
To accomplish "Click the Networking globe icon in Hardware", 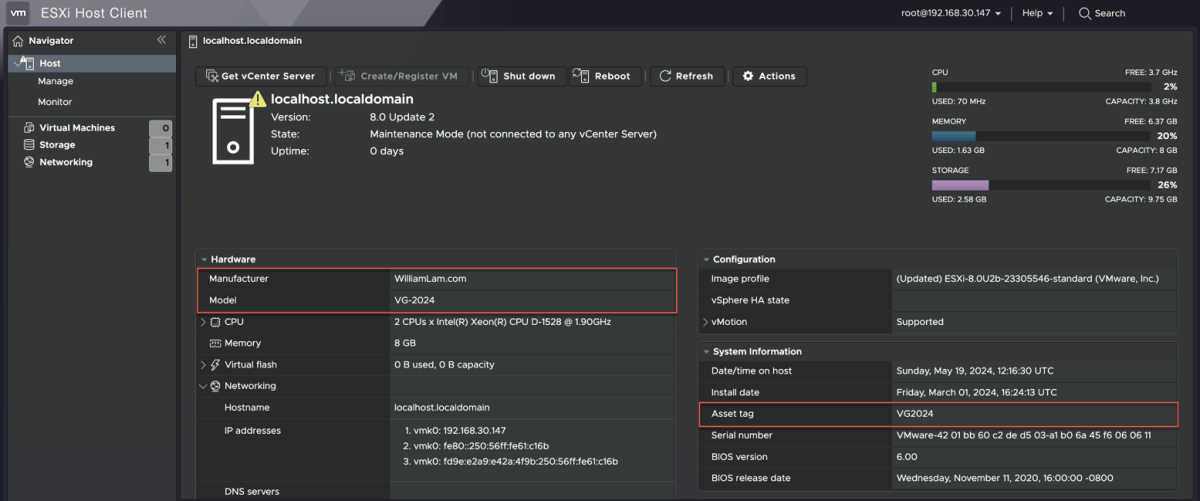I will tap(215, 386).
